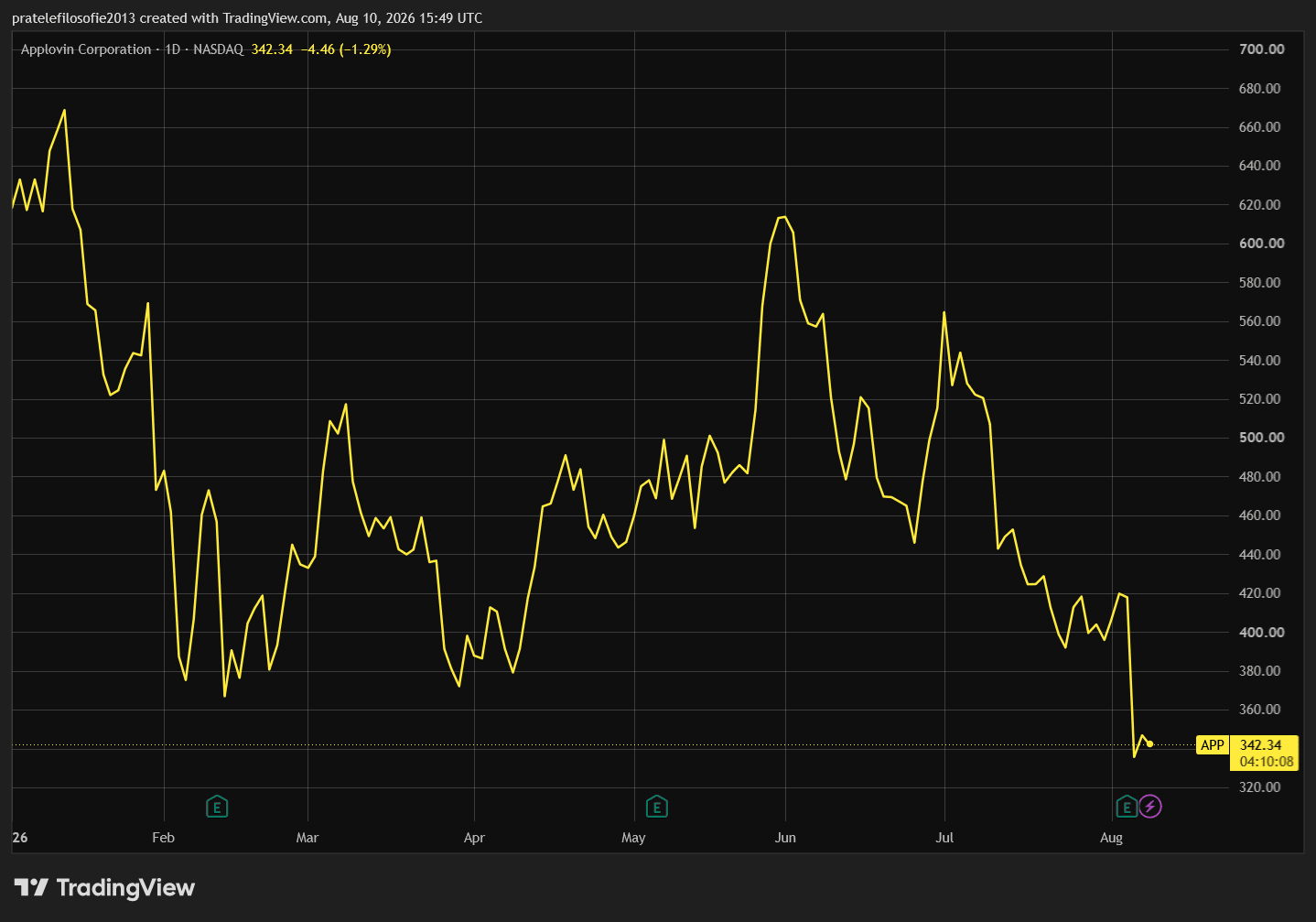Click the 26 year label on time axis
The width and height of the screenshot is (1316, 922).
click(20, 838)
